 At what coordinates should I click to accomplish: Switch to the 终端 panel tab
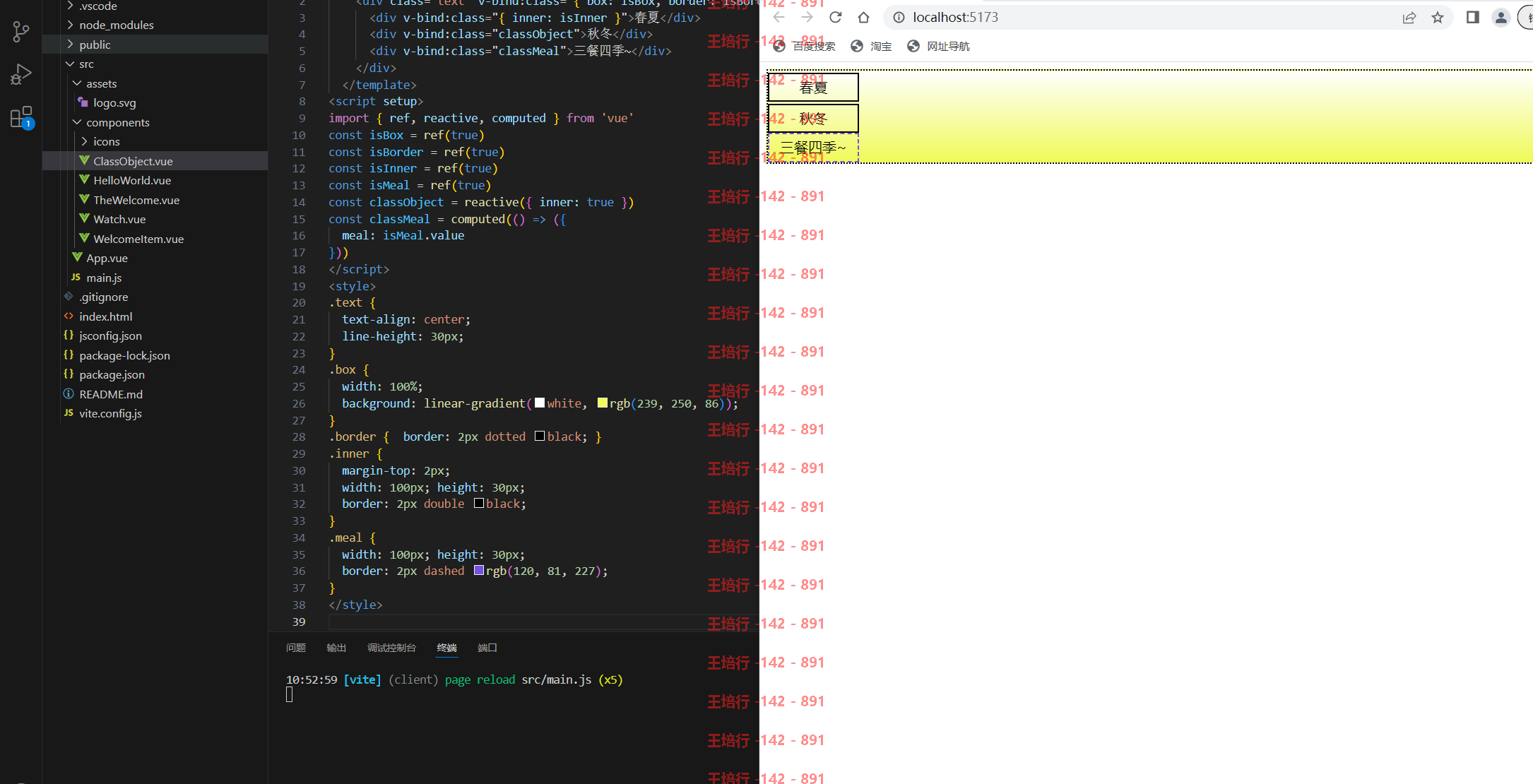(447, 648)
